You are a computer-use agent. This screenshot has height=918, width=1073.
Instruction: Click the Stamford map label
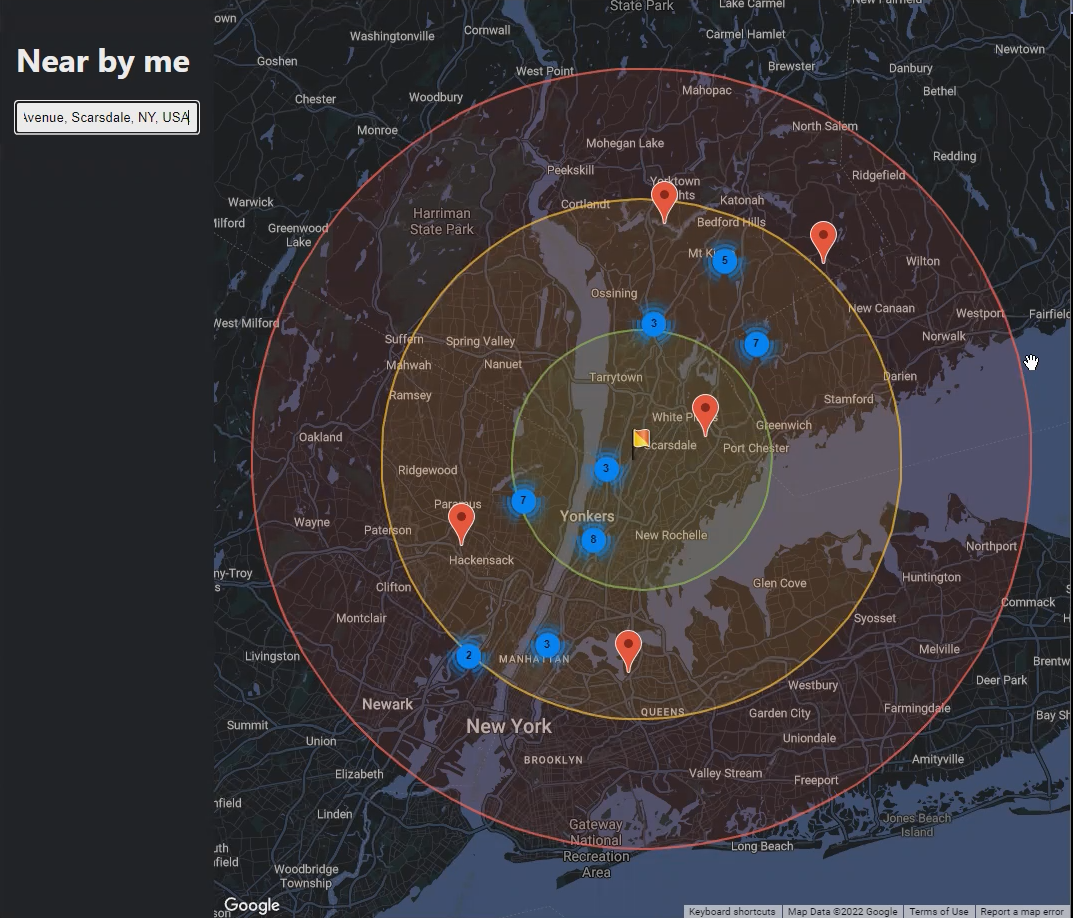848,399
